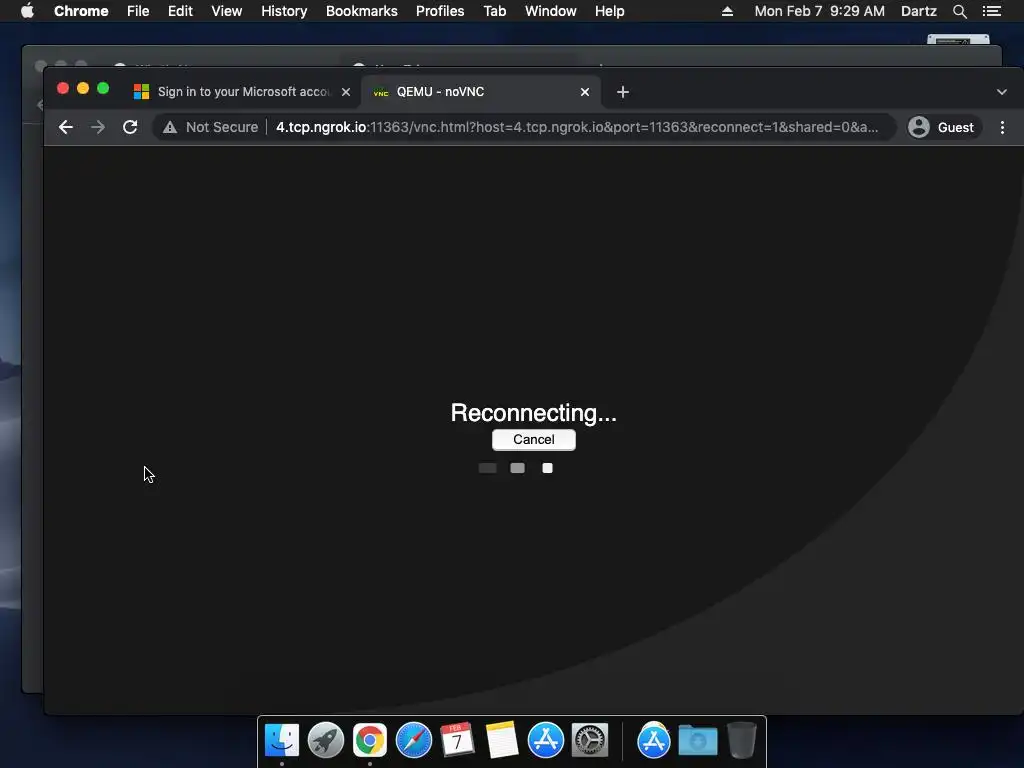Viewport: 1024px width, 768px height.
Task: Open the Window menu
Action: coord(551,11)
